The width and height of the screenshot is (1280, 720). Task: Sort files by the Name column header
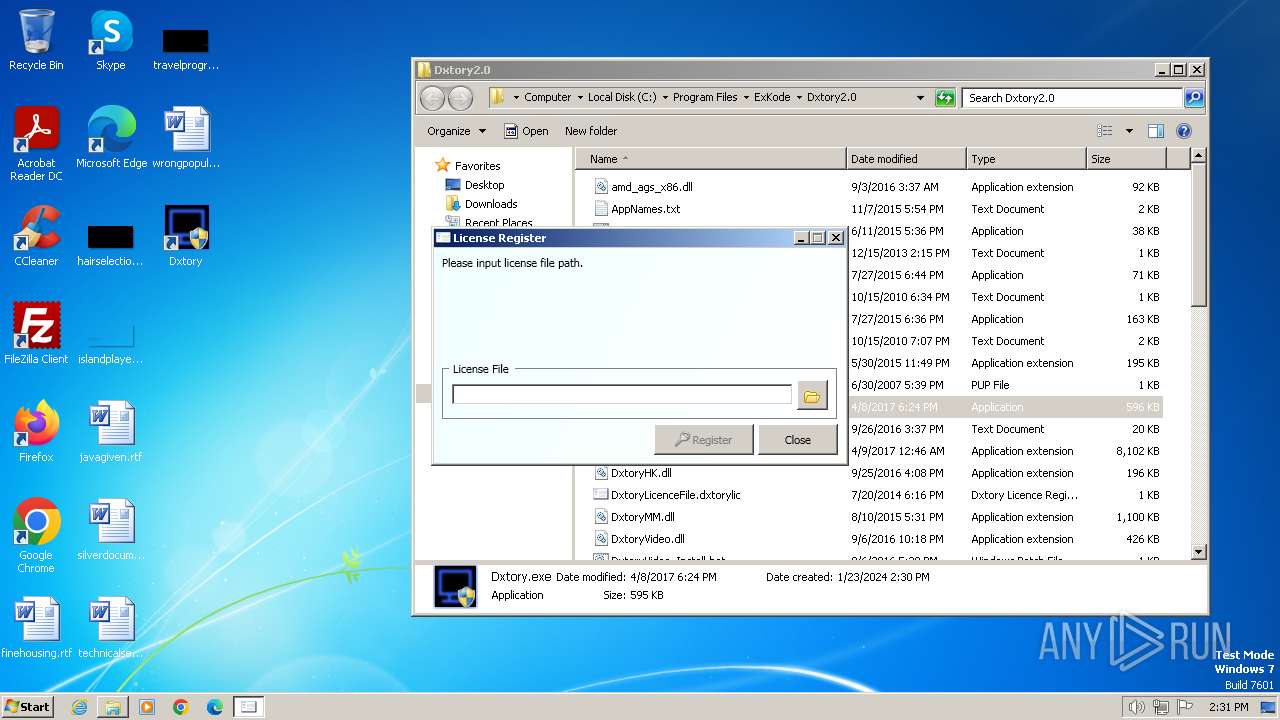711,159
